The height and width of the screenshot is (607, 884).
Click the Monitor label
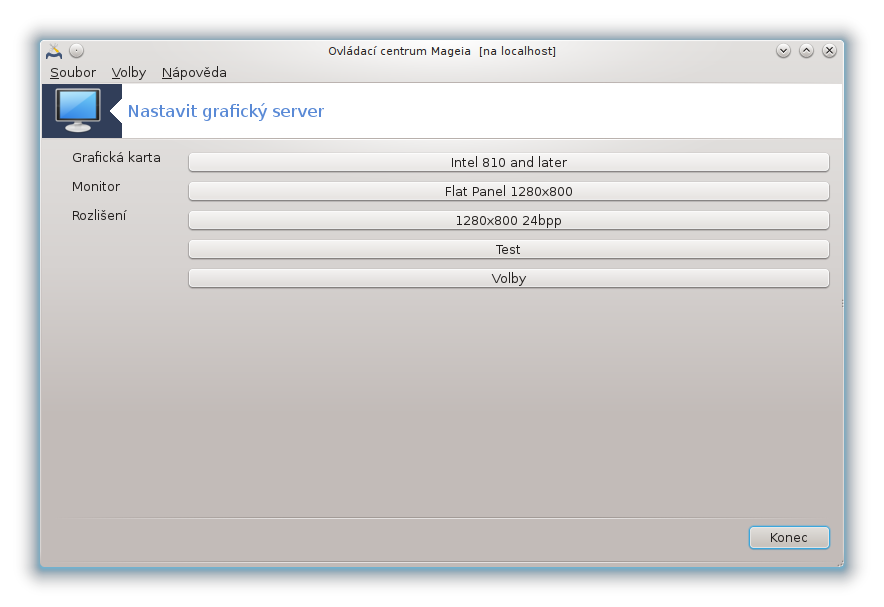(96, 187)
